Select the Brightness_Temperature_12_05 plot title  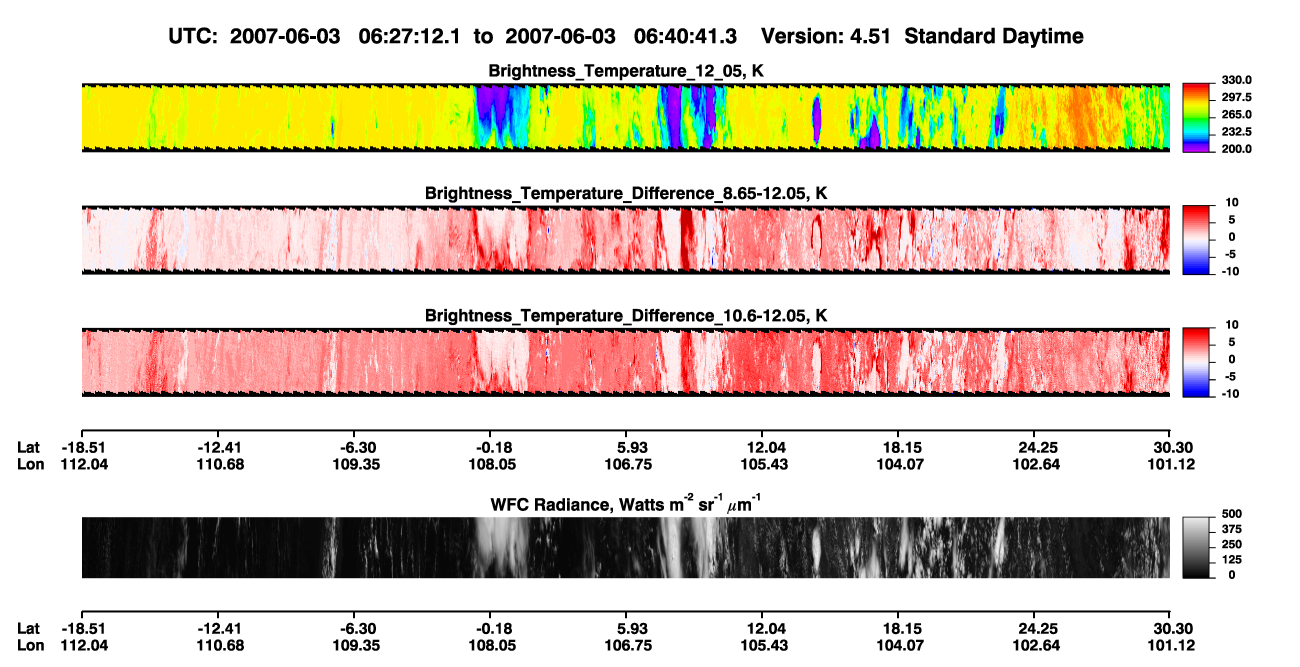click(x=626, y=70)
